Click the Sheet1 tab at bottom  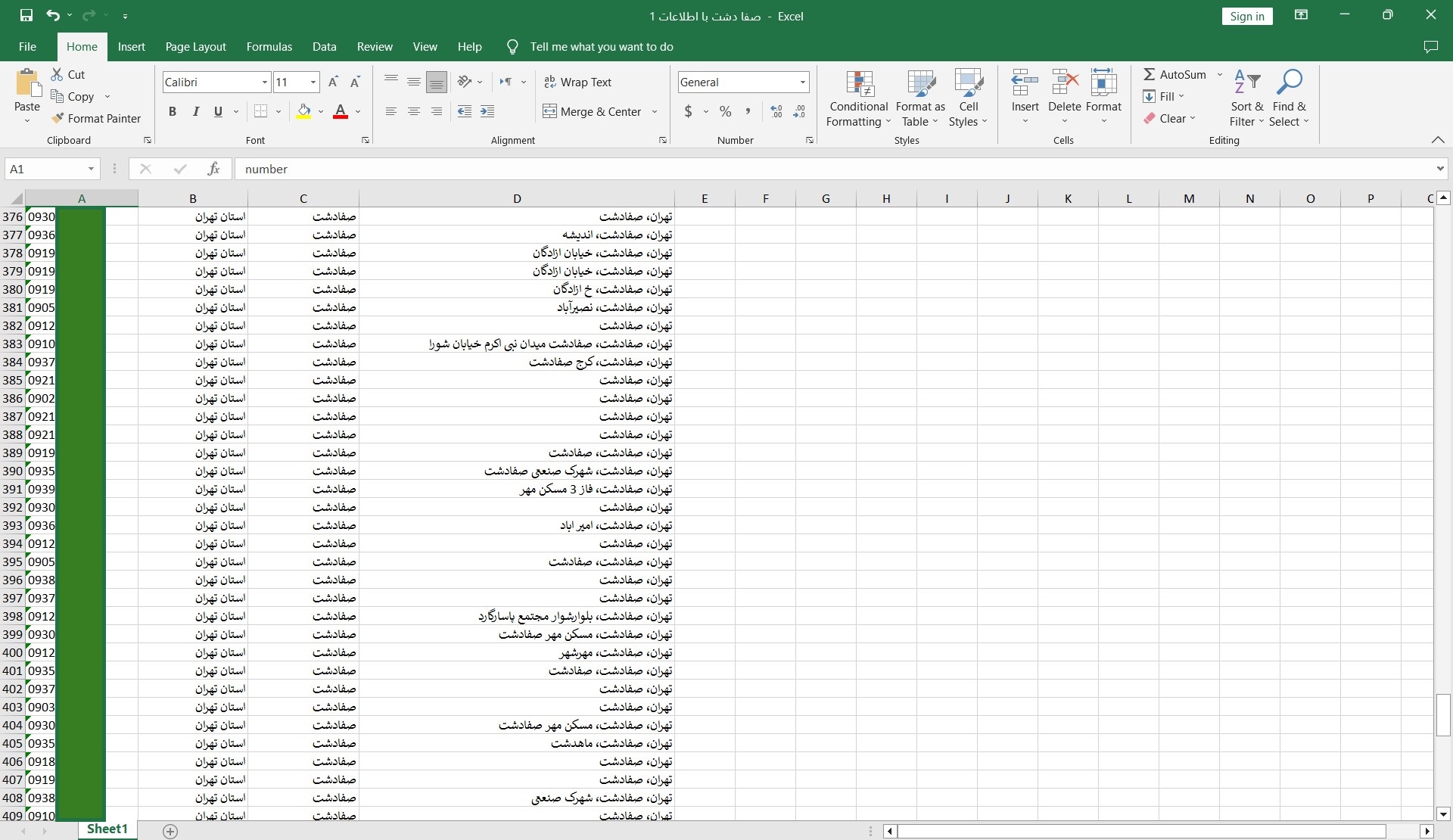[x=107, y=828]
